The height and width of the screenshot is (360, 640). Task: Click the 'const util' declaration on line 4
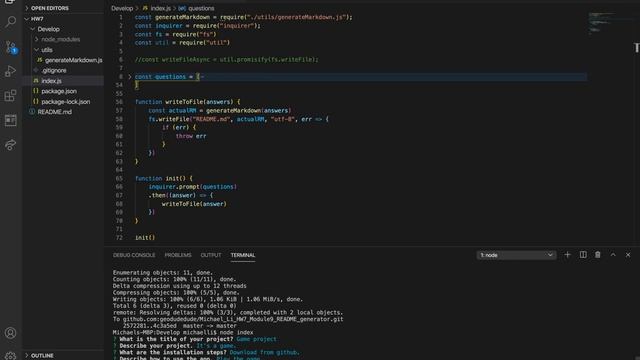click(x=182, y=42)
